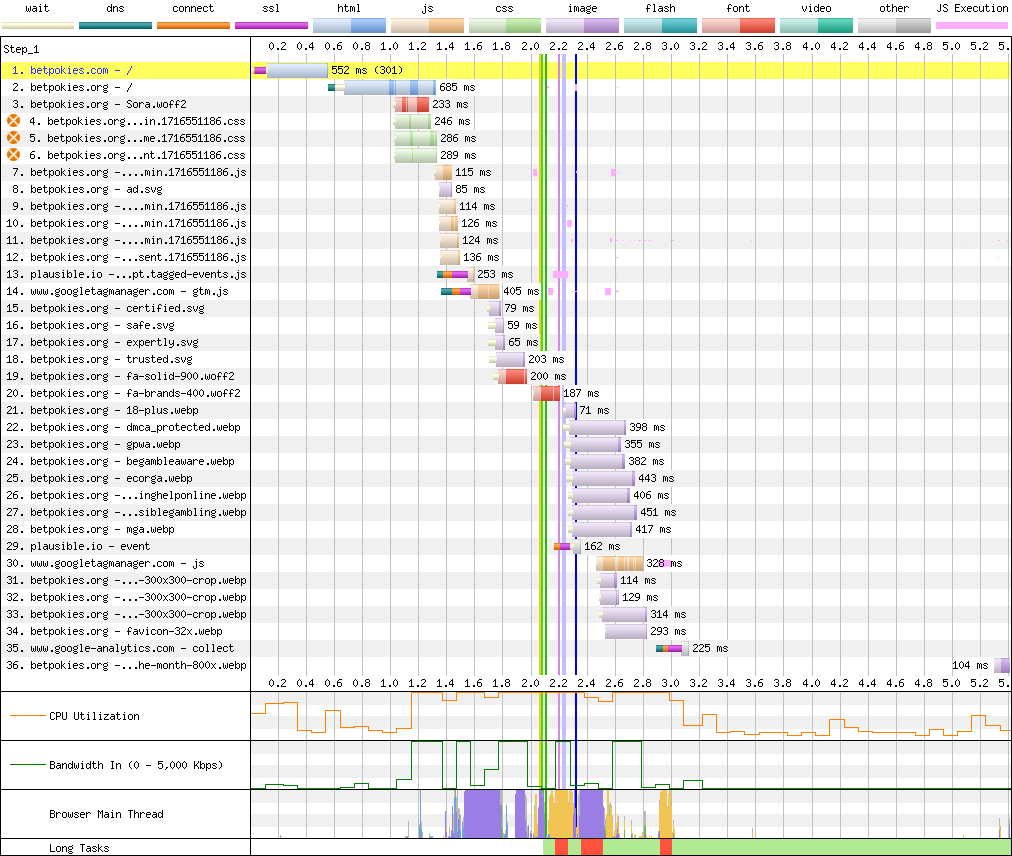Click the 187 ms fa-brands font bar
Screen dimensions: 1012x856
coord(547,393)
